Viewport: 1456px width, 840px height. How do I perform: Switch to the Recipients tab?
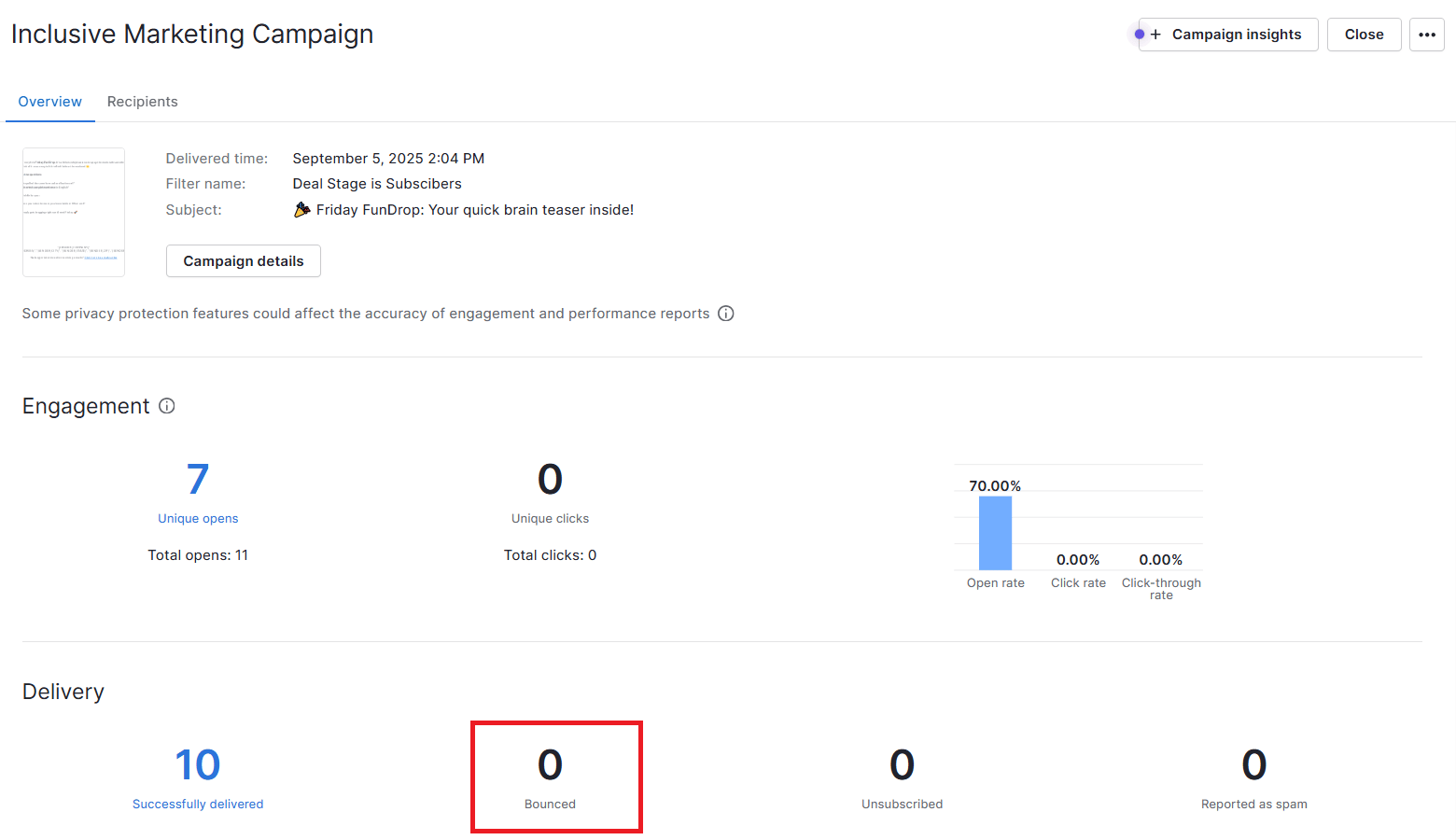(x=142, y=101)
